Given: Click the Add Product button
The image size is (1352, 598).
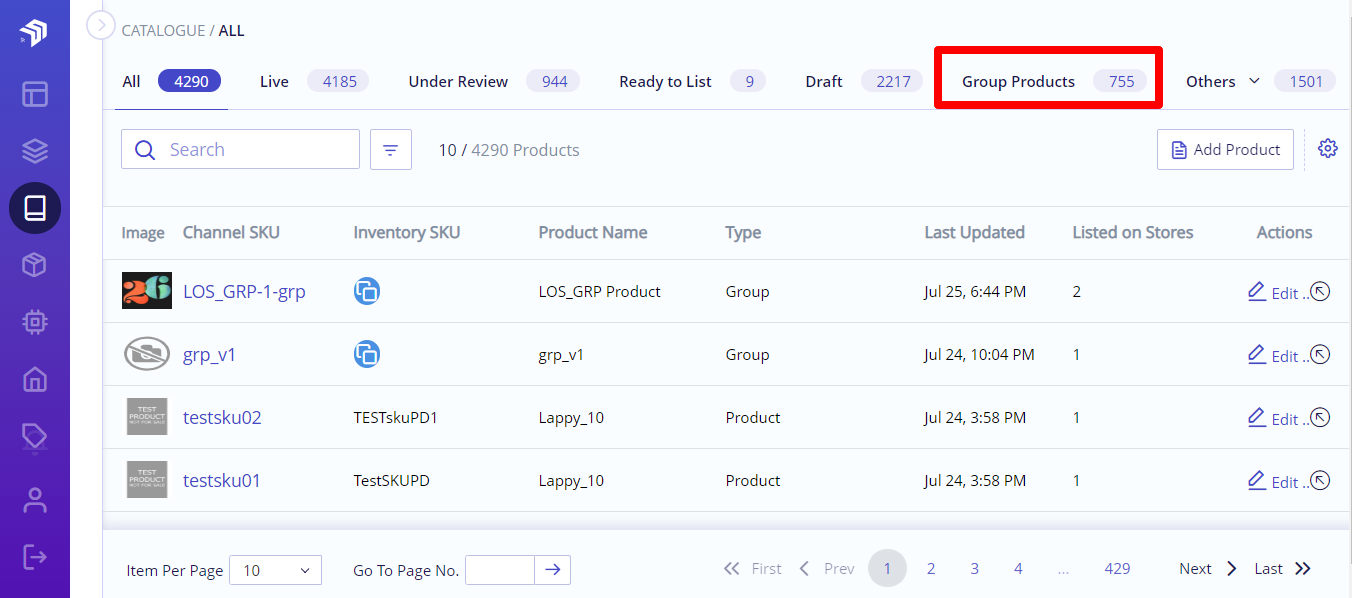Looking at the screenshot, I should tap(1225, 149).
